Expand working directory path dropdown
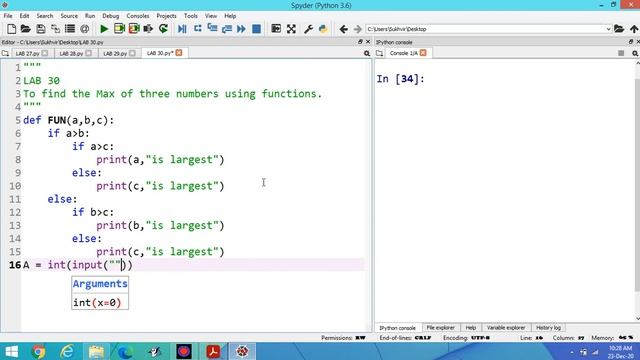Viewport: 640px width, 360px height. 608,29
